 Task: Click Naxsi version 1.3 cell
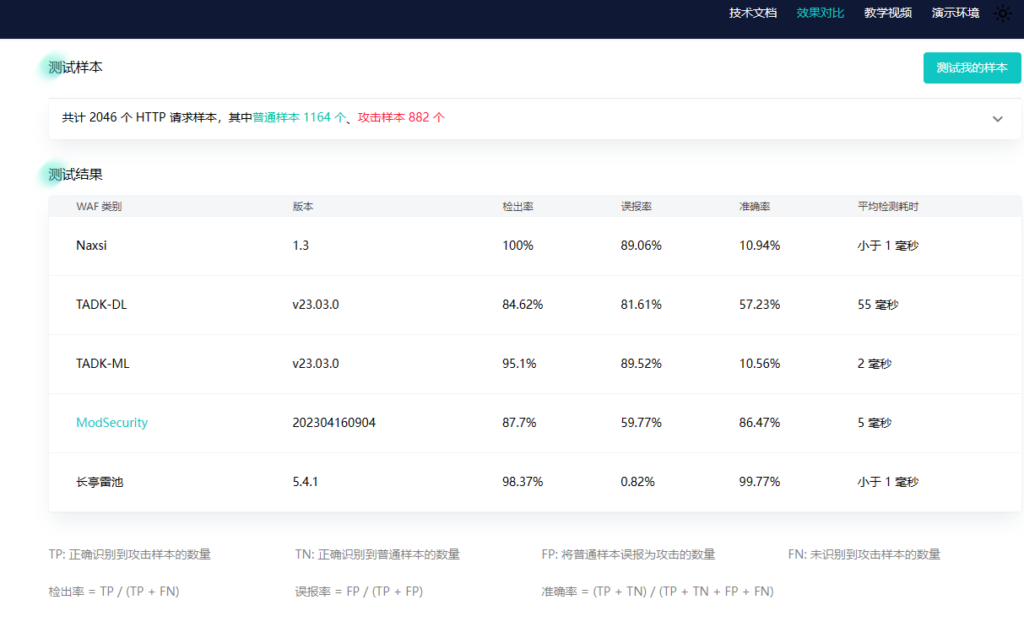[x=300, y=246]
